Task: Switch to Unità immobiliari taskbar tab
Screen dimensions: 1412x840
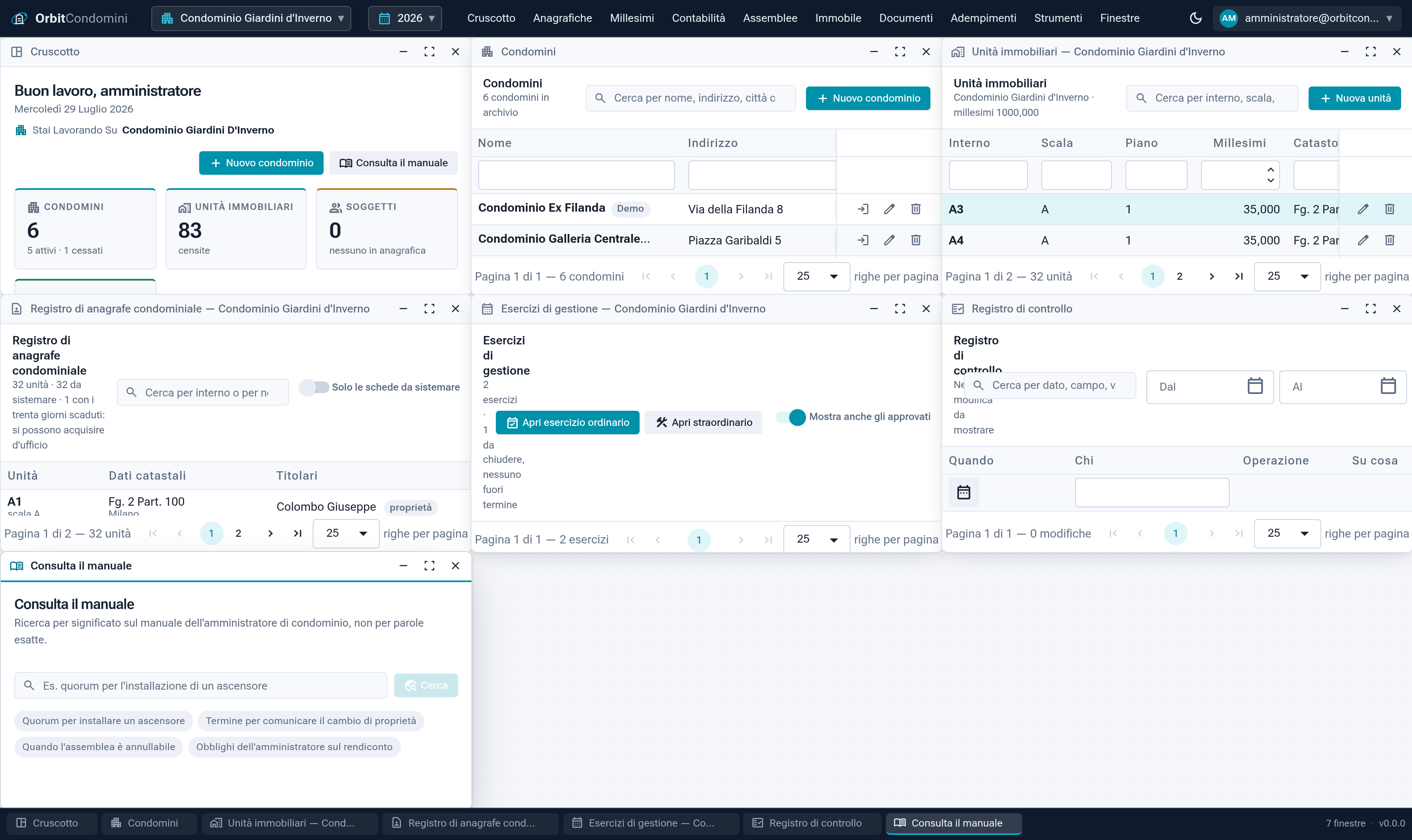Action: click(290, 823)
